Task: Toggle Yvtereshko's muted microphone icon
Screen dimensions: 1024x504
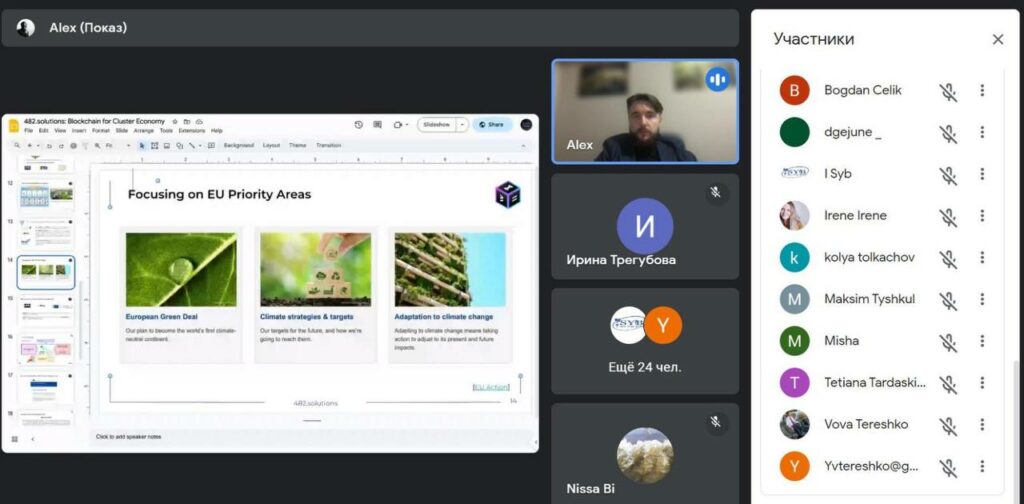Action: tap(948, 468)
